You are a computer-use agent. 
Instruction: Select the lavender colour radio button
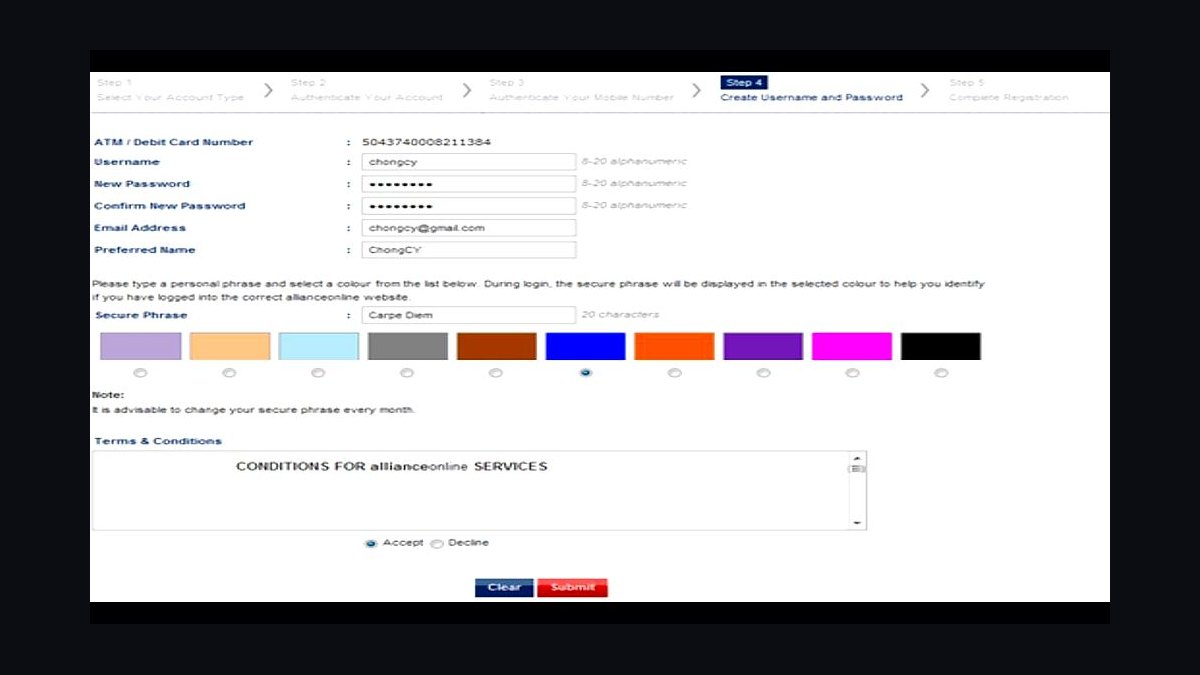point(140,373)
